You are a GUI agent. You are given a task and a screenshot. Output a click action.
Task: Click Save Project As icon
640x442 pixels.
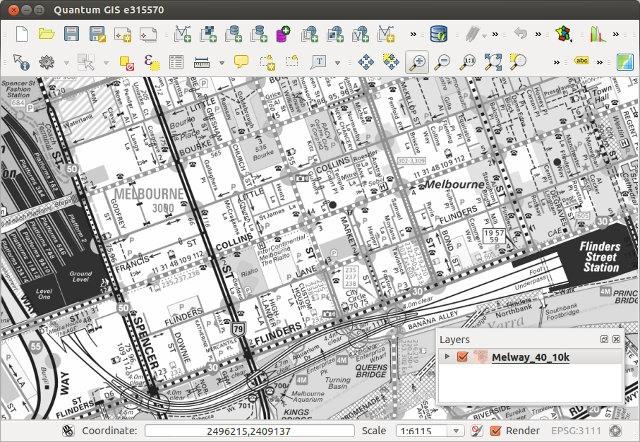click(x=98, y=34)
